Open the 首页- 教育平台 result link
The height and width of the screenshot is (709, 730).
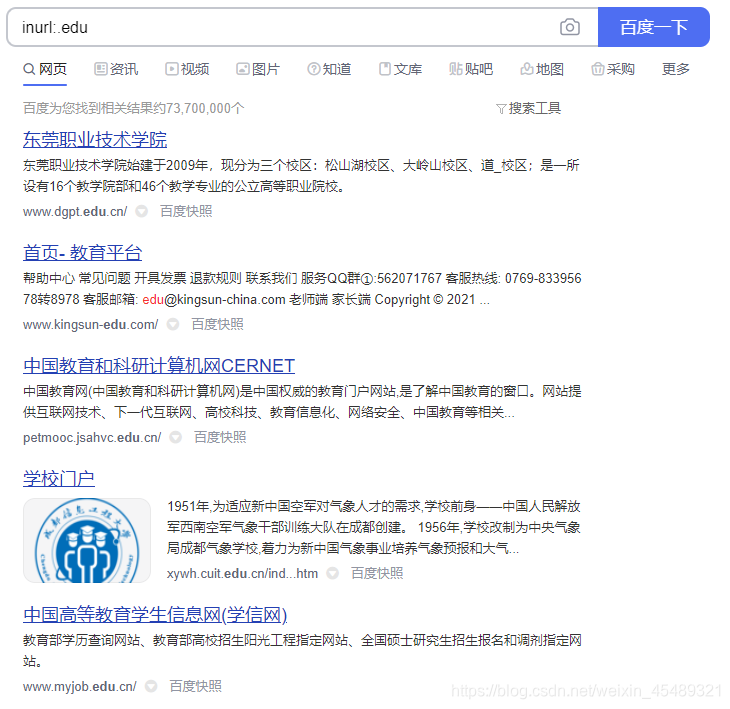(82, 253)
